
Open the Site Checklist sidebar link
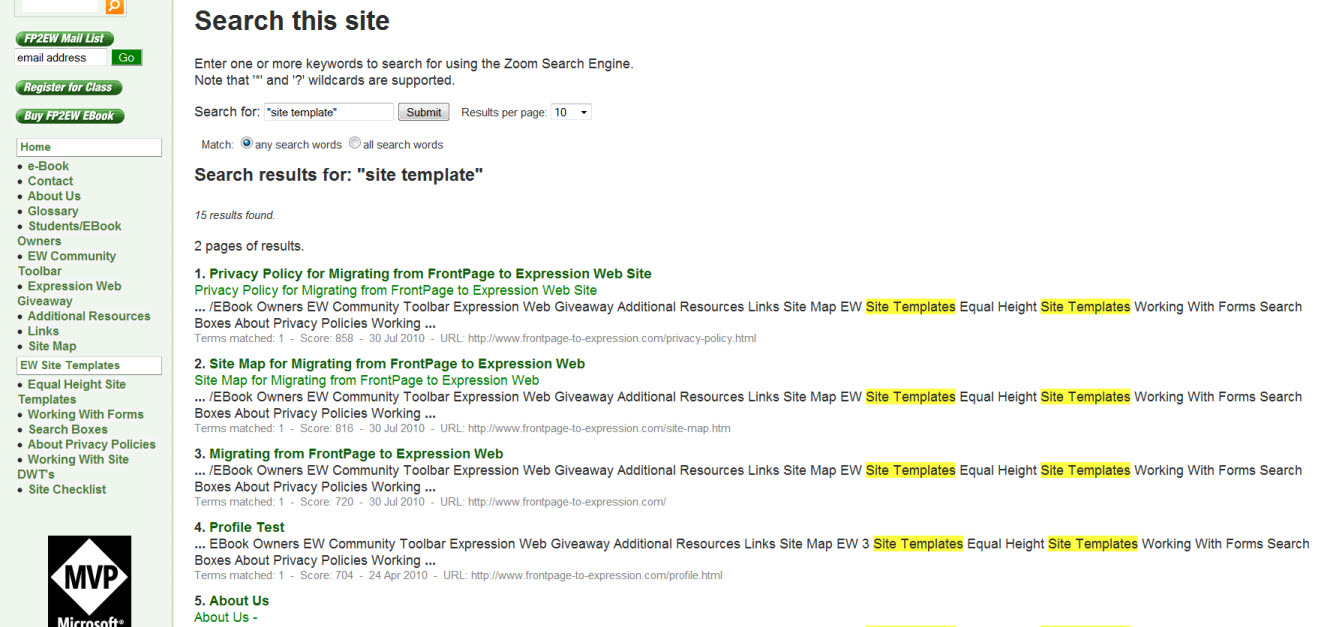(x=67, y=489)
